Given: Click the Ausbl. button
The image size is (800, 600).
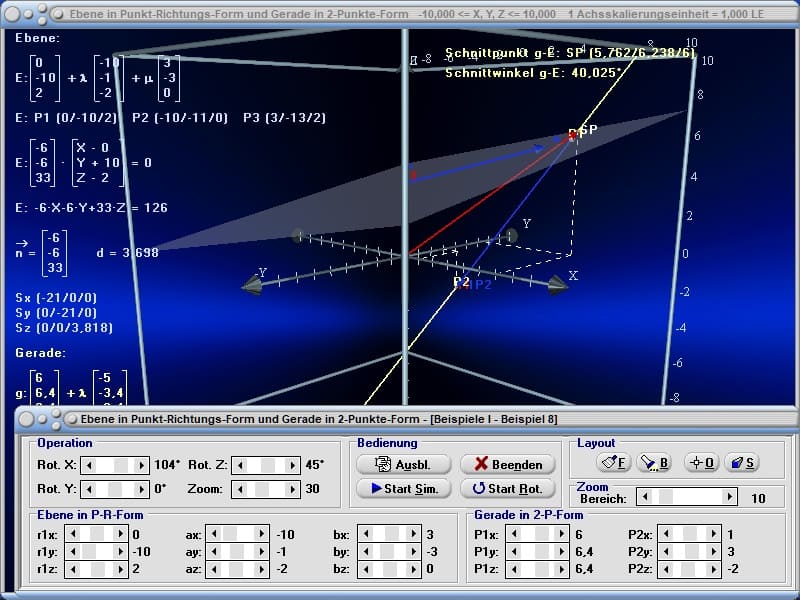Looking at the screenshot, I should (x=404, y=464).
